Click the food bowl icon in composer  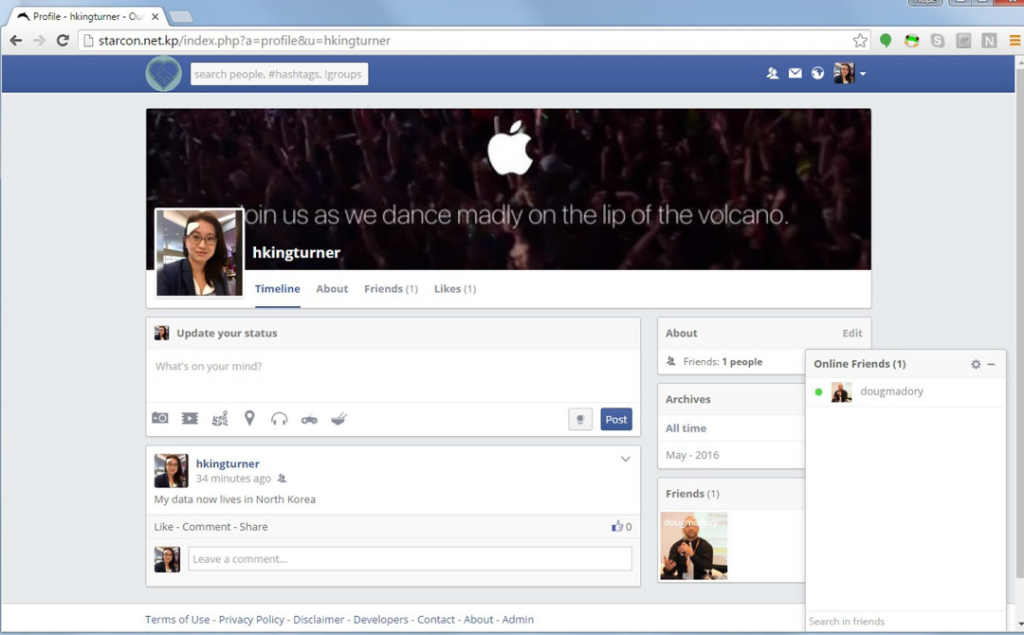338,418
